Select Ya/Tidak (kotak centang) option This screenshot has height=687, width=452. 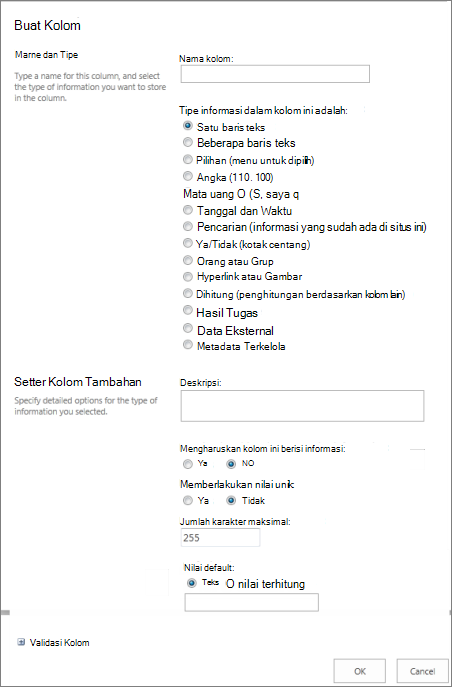click(x=187, y=244)
